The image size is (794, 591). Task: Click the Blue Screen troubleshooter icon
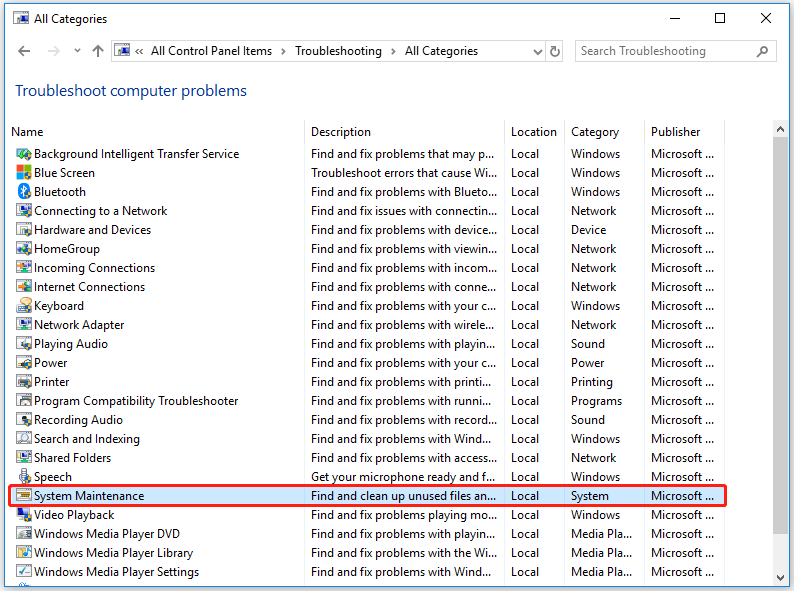24,173
